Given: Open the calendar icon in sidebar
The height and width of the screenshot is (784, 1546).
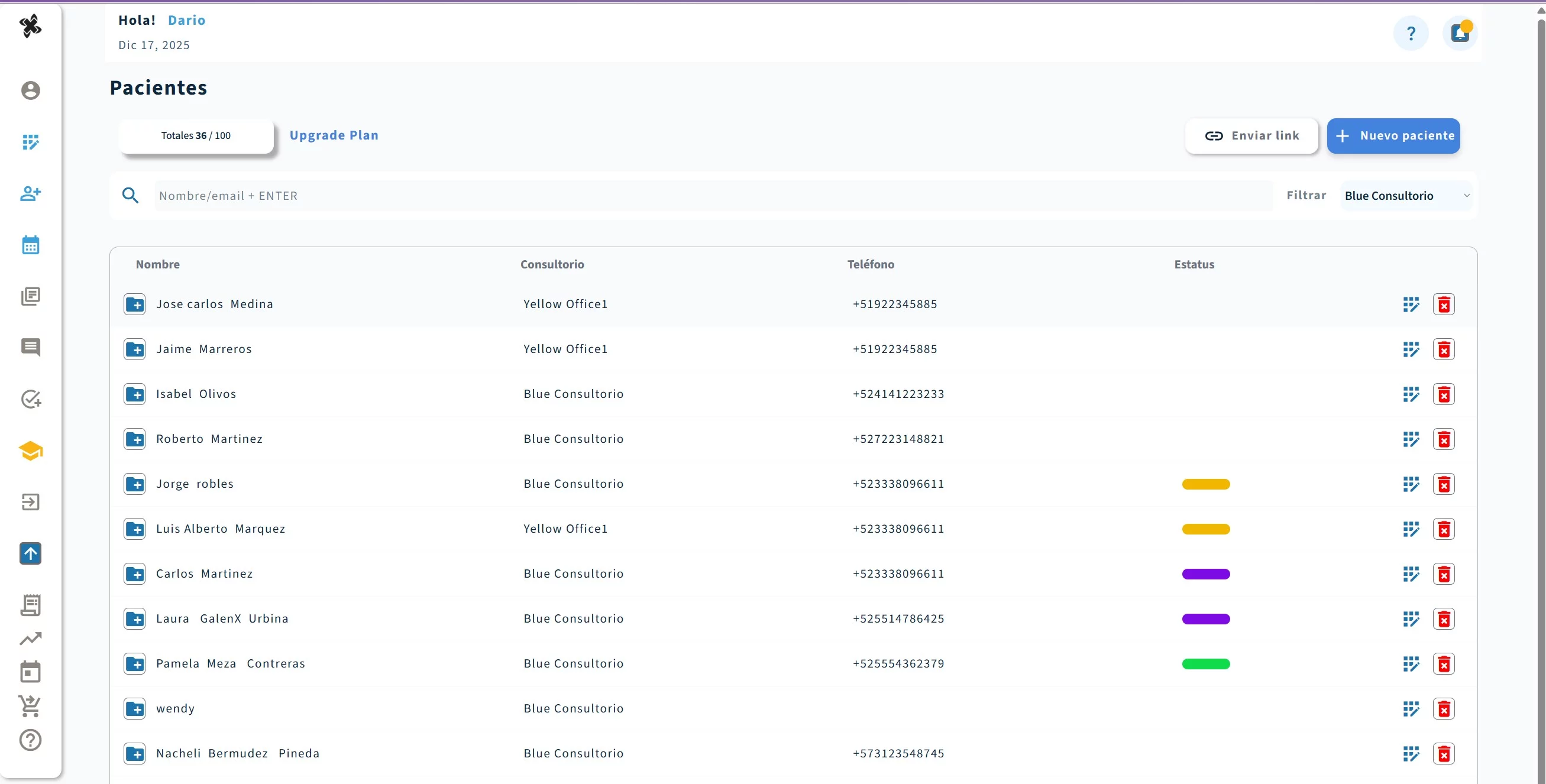Looking at the screenshot, I should [x=31, y=245].
